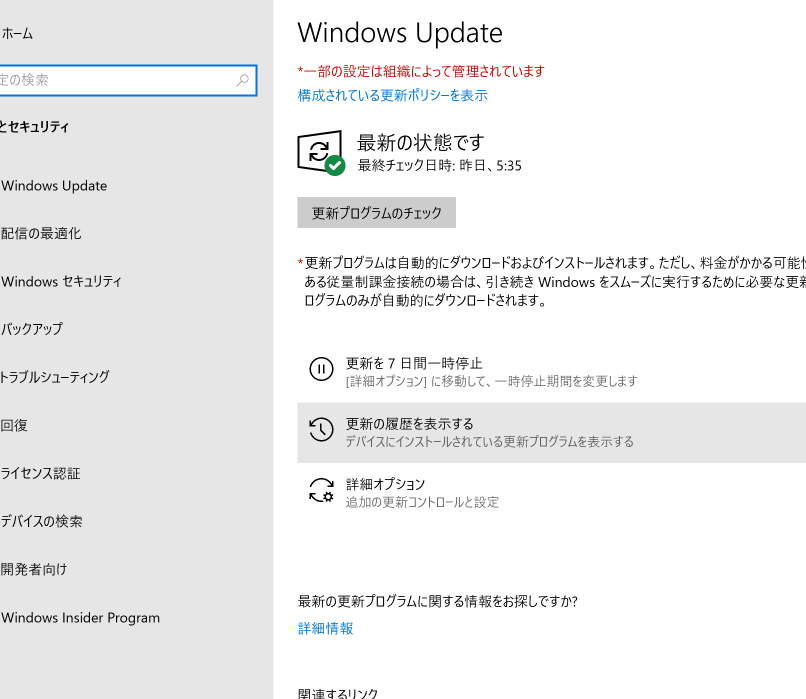Open the バックアップ section
Viewport: 806px width, 699px height.
(32, 330)
